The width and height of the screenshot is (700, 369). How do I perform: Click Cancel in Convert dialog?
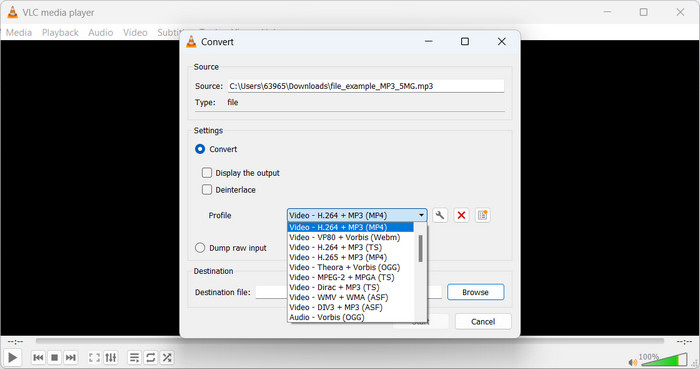click(x=483, y=322)
